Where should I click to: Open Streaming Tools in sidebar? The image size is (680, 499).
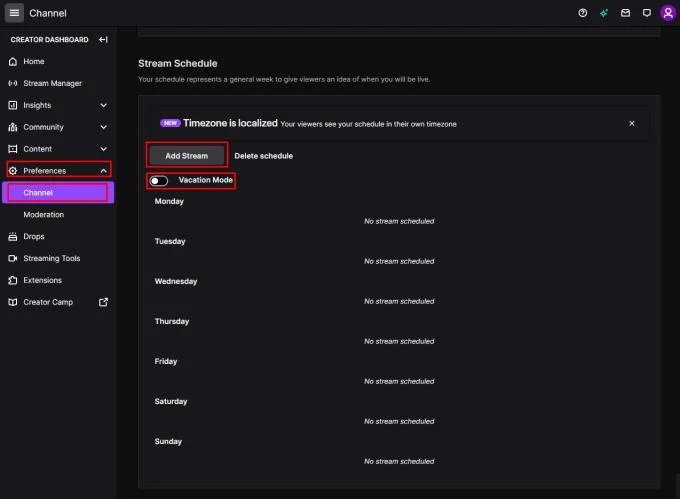52,258
